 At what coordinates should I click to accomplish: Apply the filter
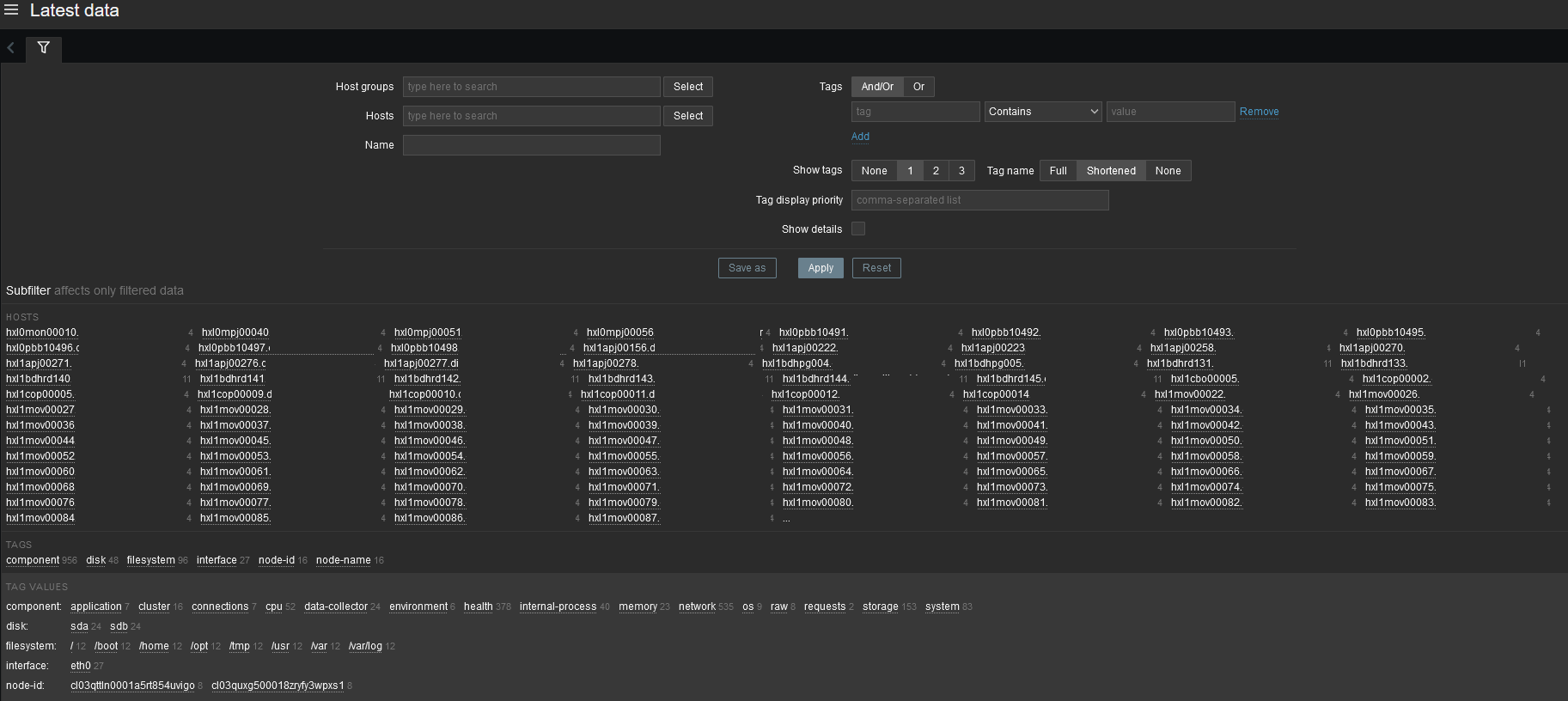821,268
